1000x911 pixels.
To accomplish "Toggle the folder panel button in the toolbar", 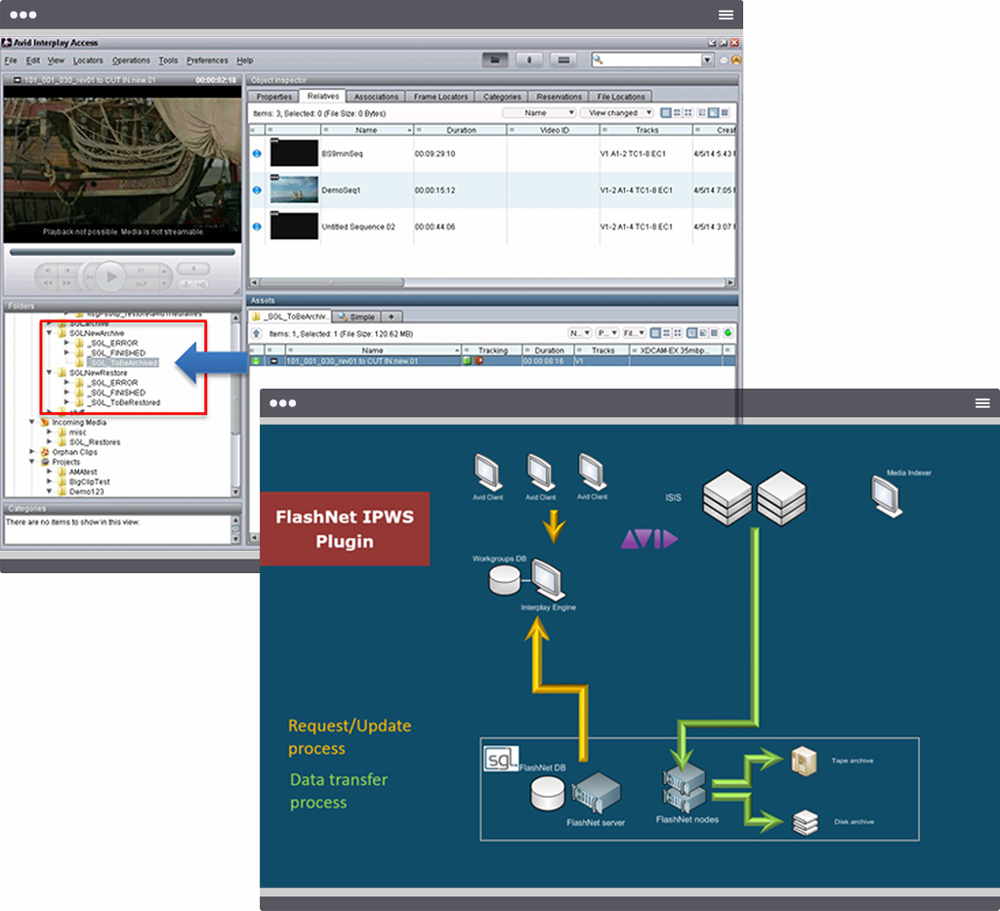I will point(495,60).
